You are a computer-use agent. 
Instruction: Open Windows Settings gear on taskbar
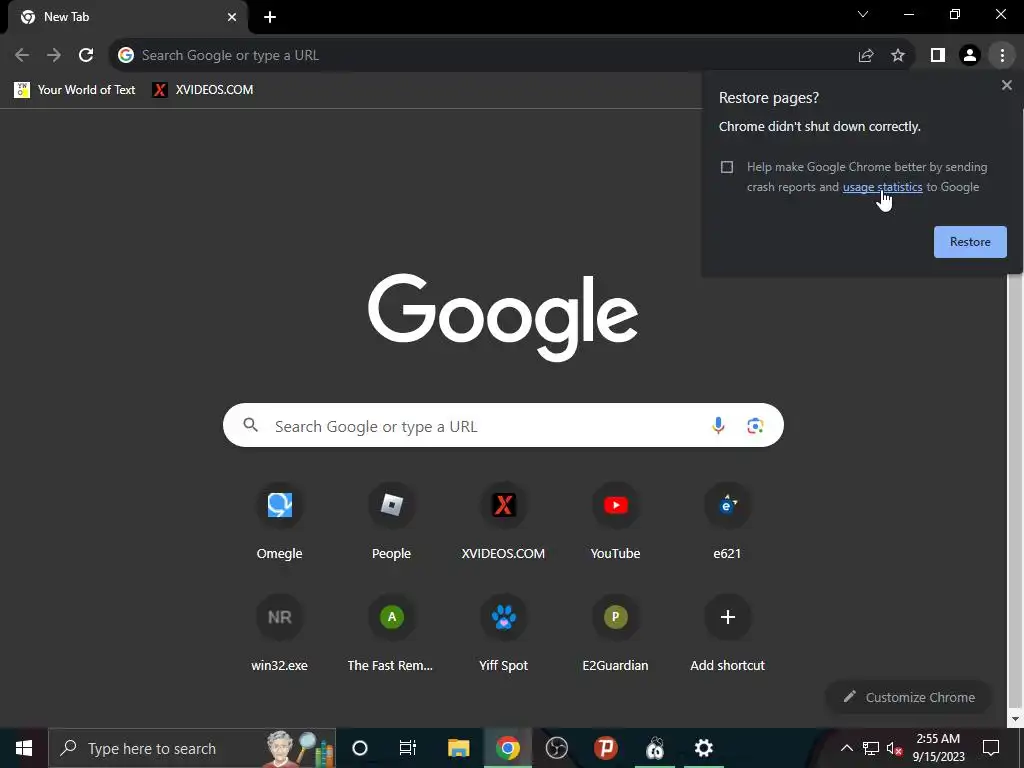pyautogui.click(x=703, y=748)
